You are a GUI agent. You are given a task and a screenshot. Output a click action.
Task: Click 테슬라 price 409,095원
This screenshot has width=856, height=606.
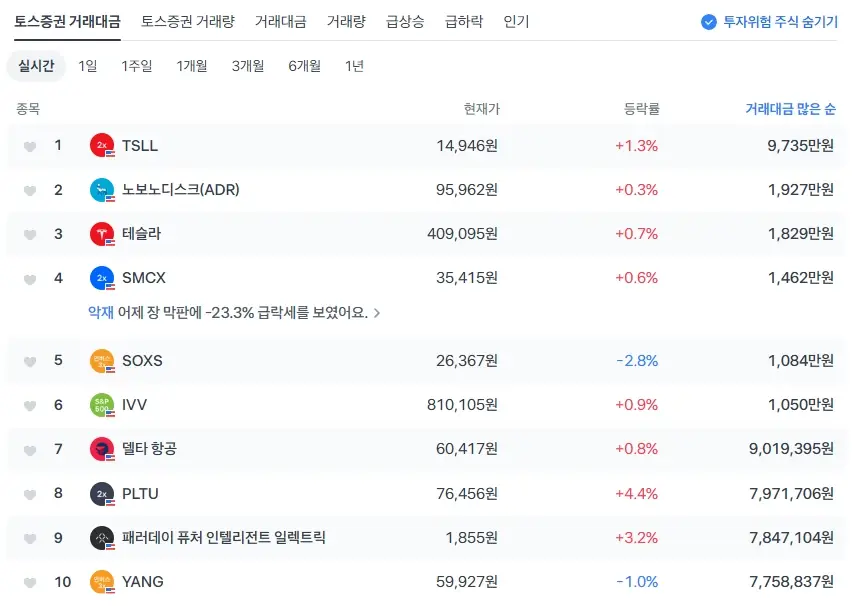(462, 234)
